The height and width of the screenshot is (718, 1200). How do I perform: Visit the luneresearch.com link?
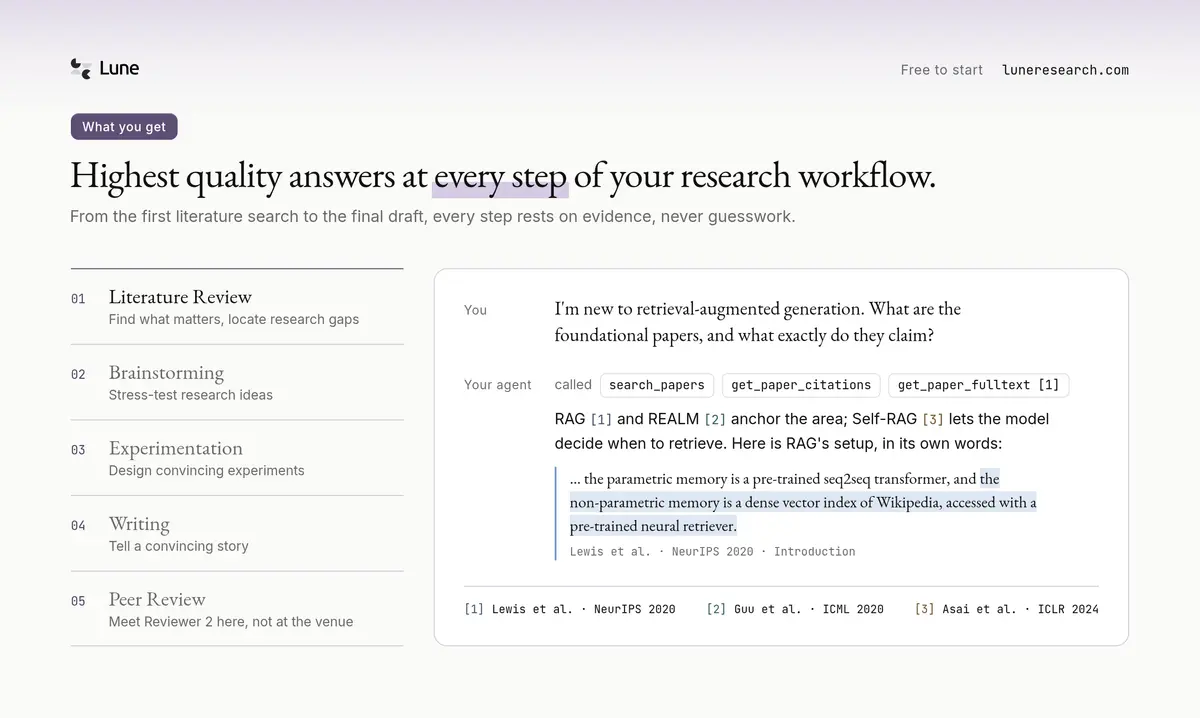[x=1065, y=70]
